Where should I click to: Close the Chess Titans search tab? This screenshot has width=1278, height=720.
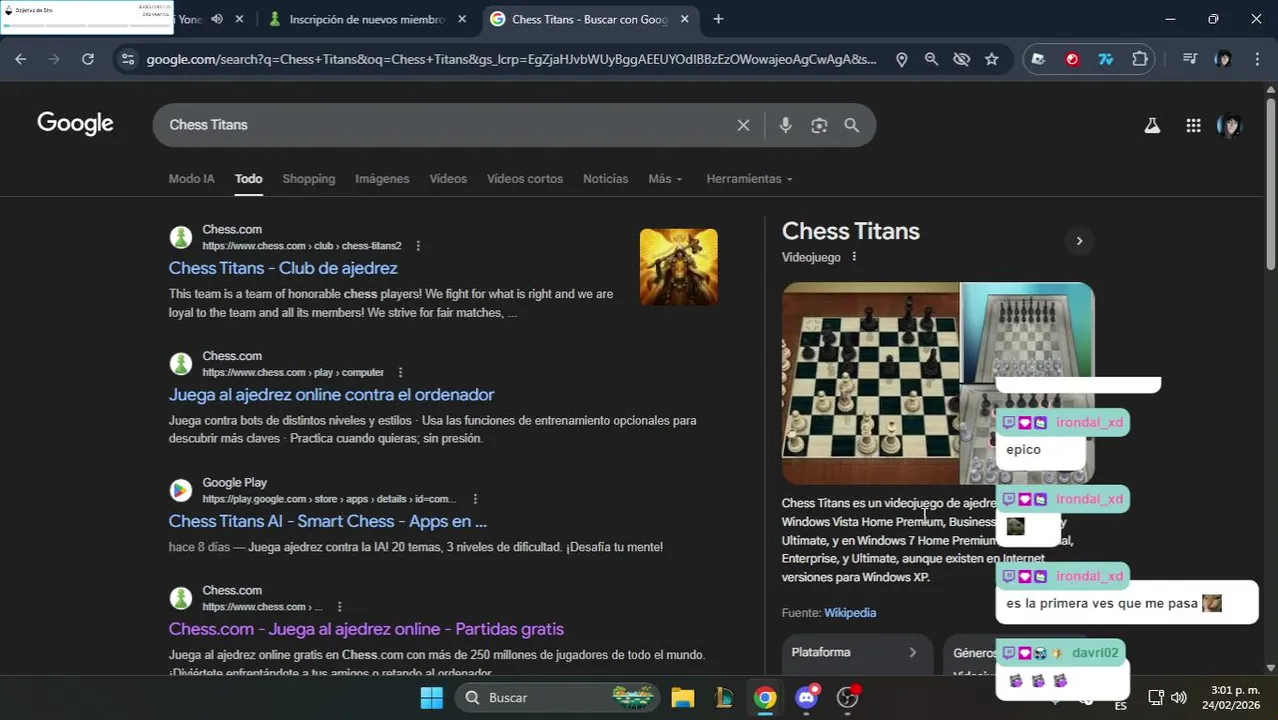pos(685,19)
